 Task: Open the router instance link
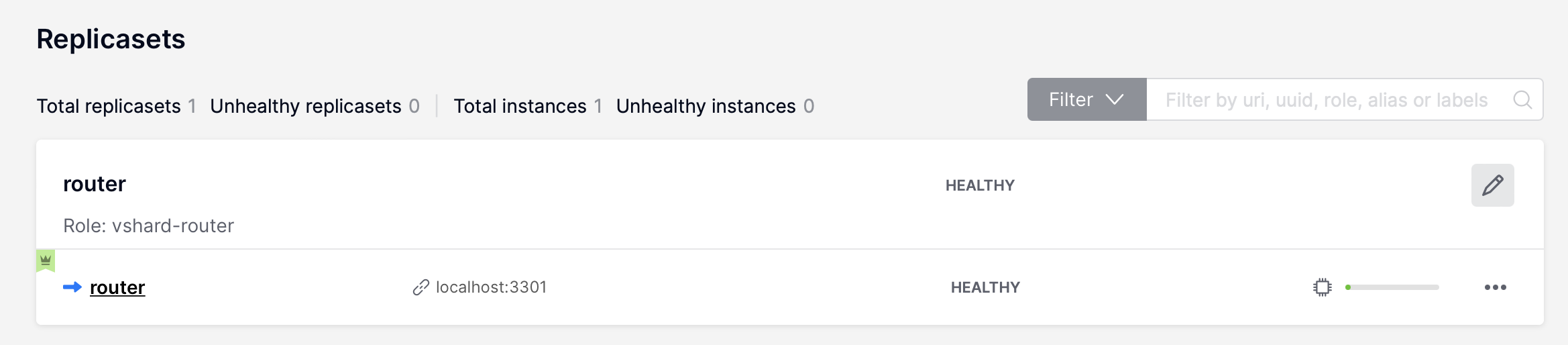[117, 287]
